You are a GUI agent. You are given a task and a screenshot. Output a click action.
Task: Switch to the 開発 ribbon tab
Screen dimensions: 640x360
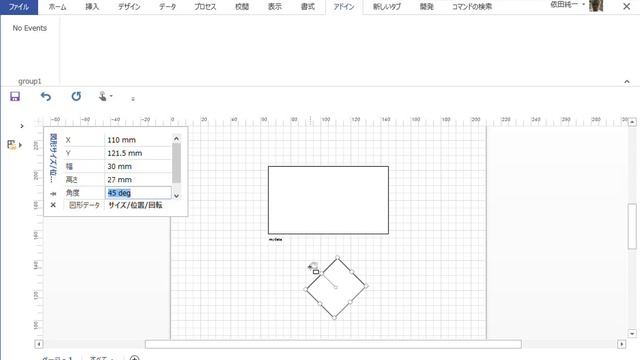[427, 7]
